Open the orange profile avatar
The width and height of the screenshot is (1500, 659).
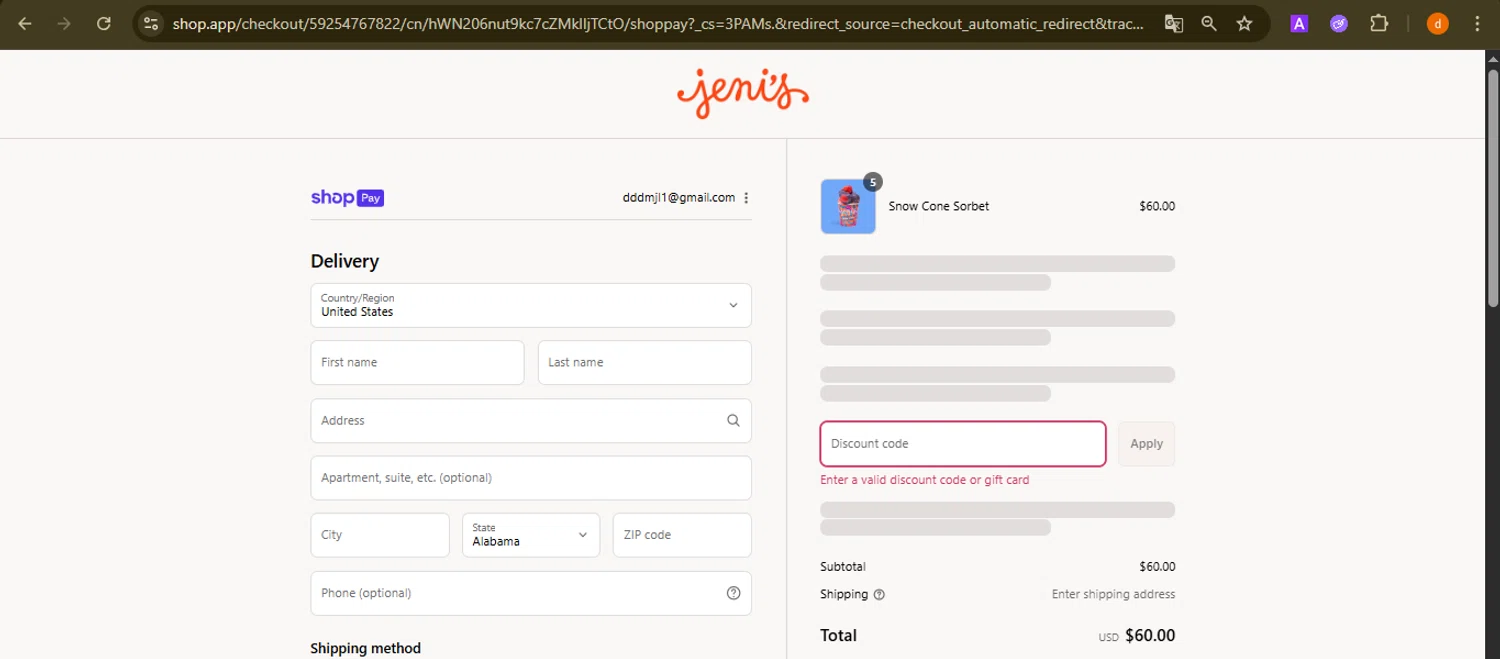(x=1438, y=24)
